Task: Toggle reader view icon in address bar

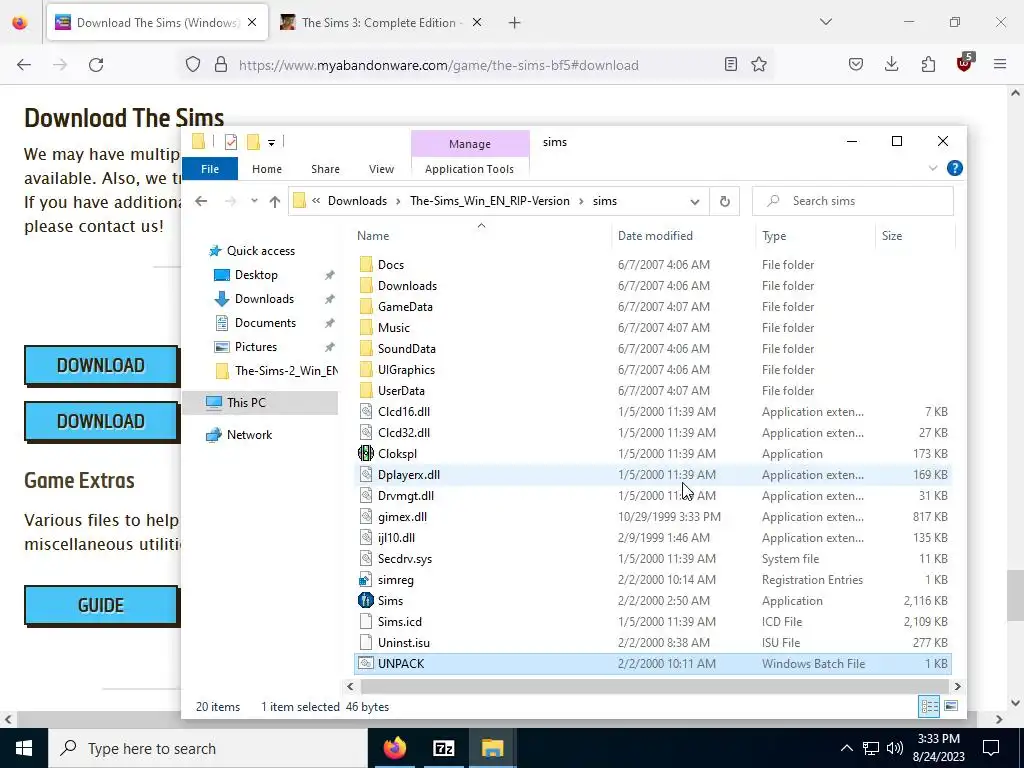Action: coord(731,65)
